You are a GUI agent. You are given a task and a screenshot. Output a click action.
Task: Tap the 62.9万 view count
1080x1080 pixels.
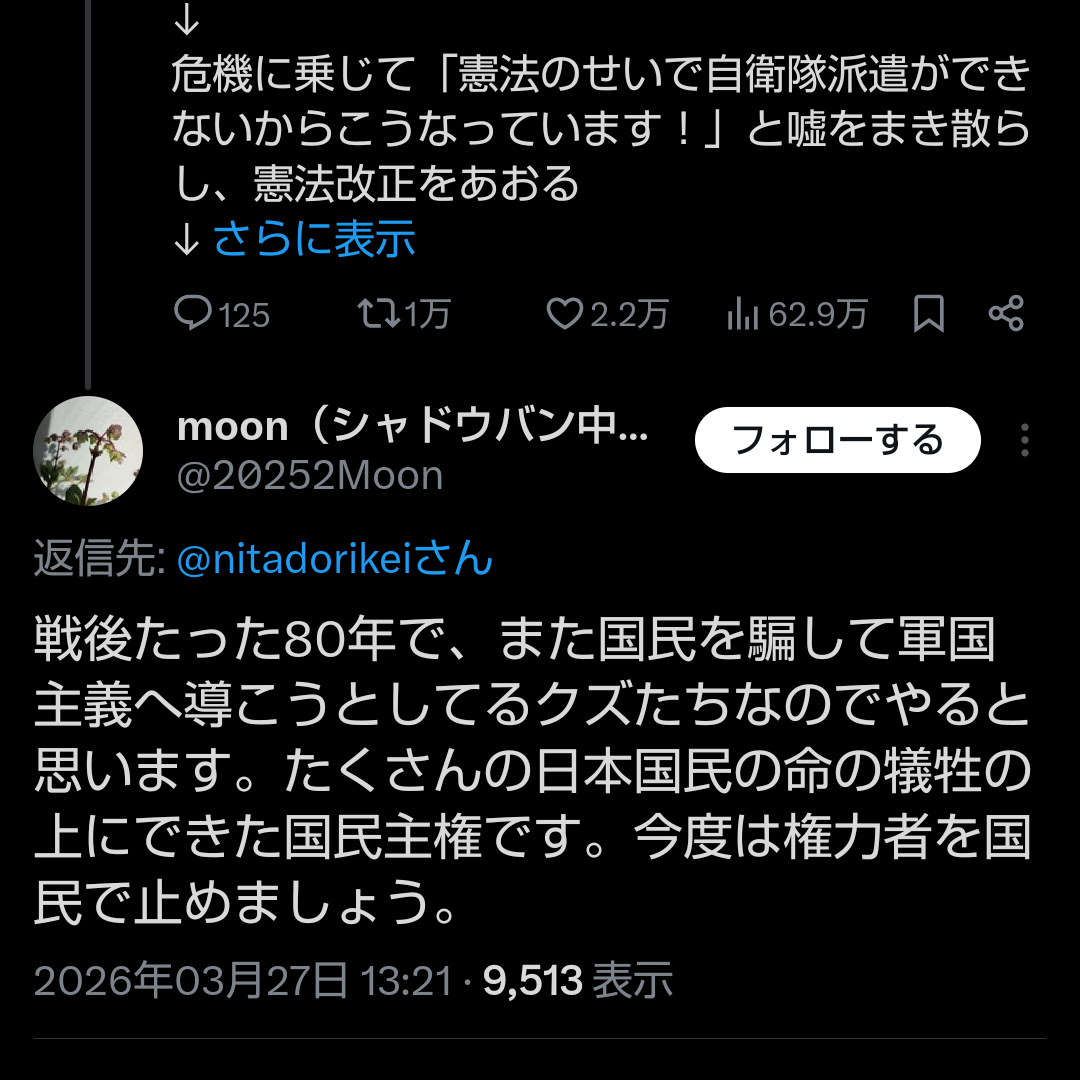pyautogui.click(x=817, y=315)
